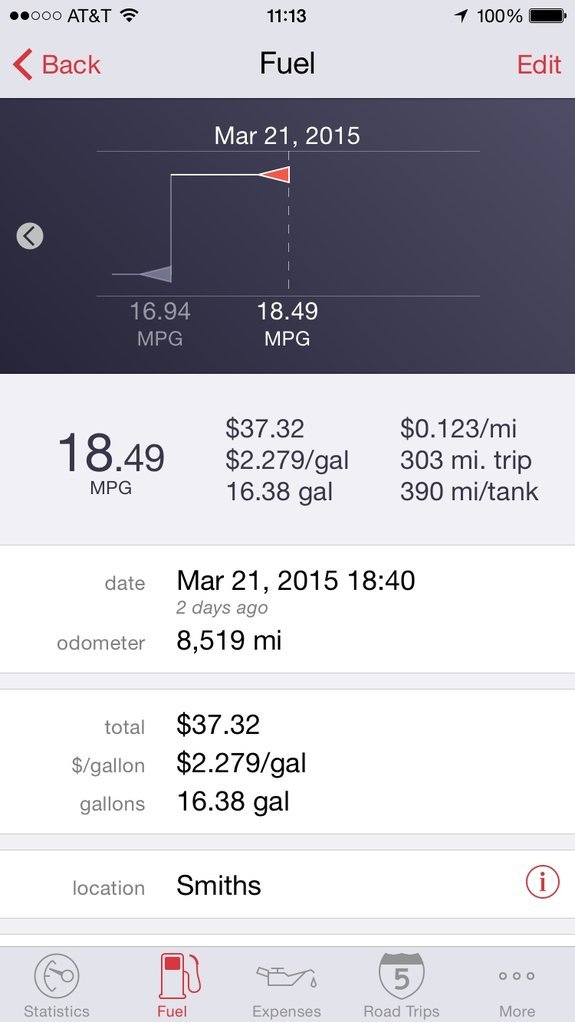Select the red flag on the MPG chart

(x=274, y=175)
